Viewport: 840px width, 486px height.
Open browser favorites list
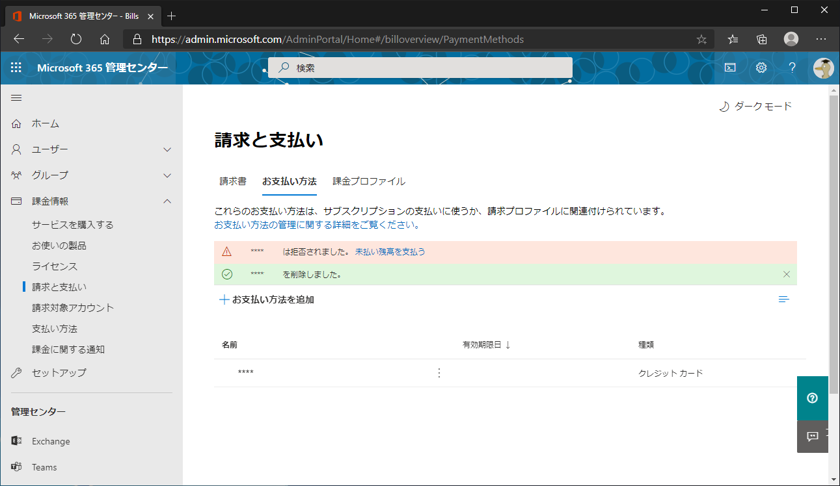pos(733,39)
